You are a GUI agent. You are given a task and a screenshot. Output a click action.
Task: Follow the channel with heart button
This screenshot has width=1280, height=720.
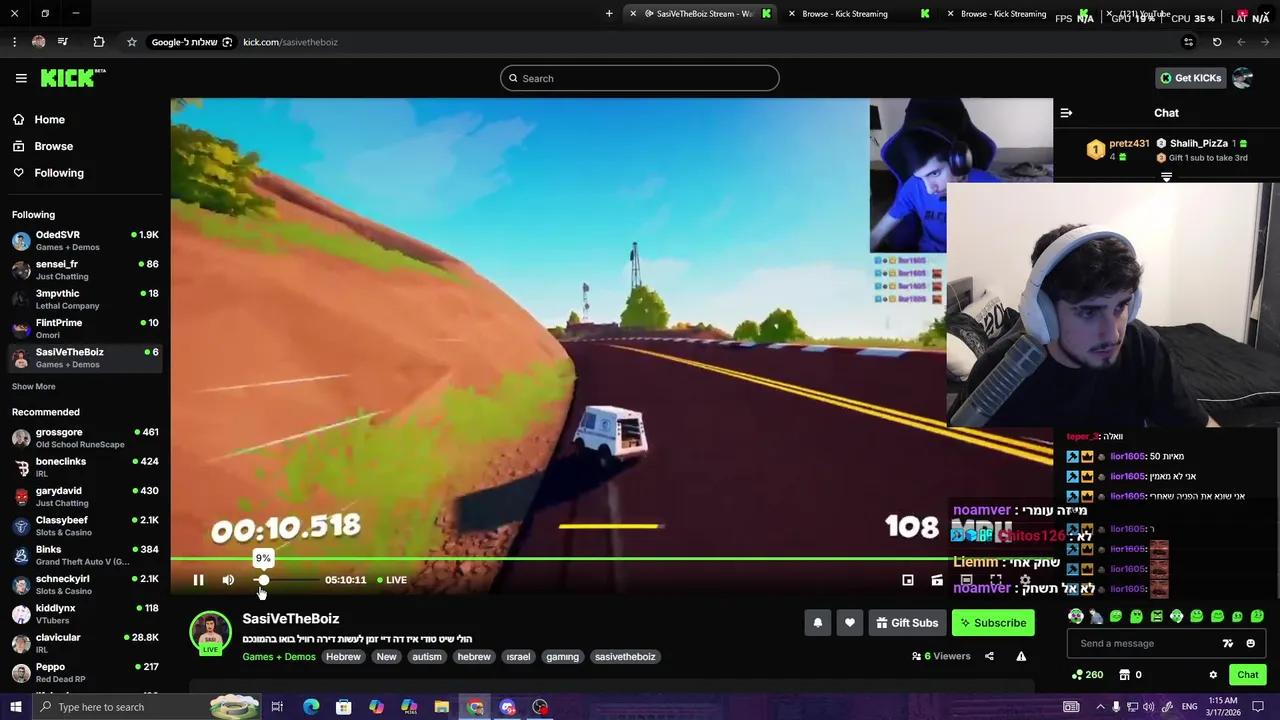coord(849,623)
